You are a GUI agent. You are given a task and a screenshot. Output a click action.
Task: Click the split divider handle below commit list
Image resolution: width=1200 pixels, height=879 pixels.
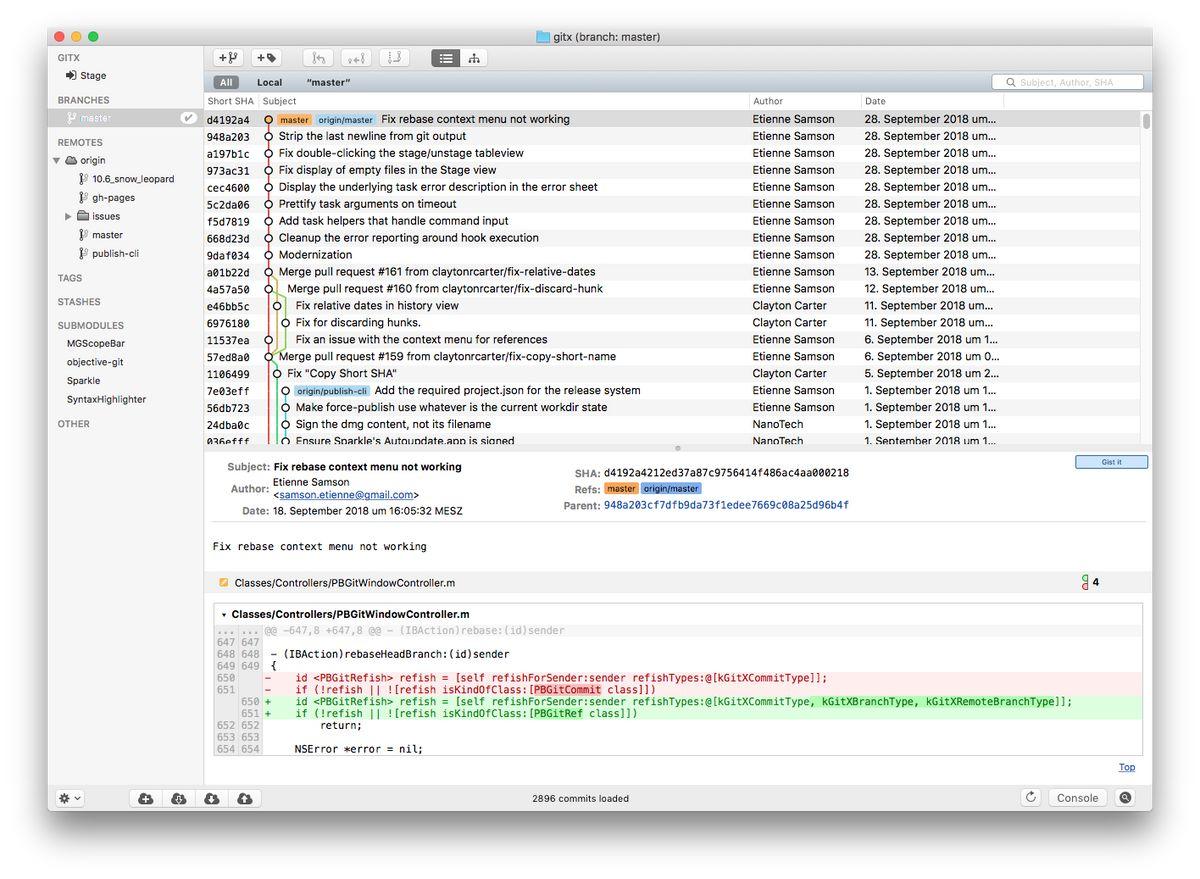pos(678,448)
